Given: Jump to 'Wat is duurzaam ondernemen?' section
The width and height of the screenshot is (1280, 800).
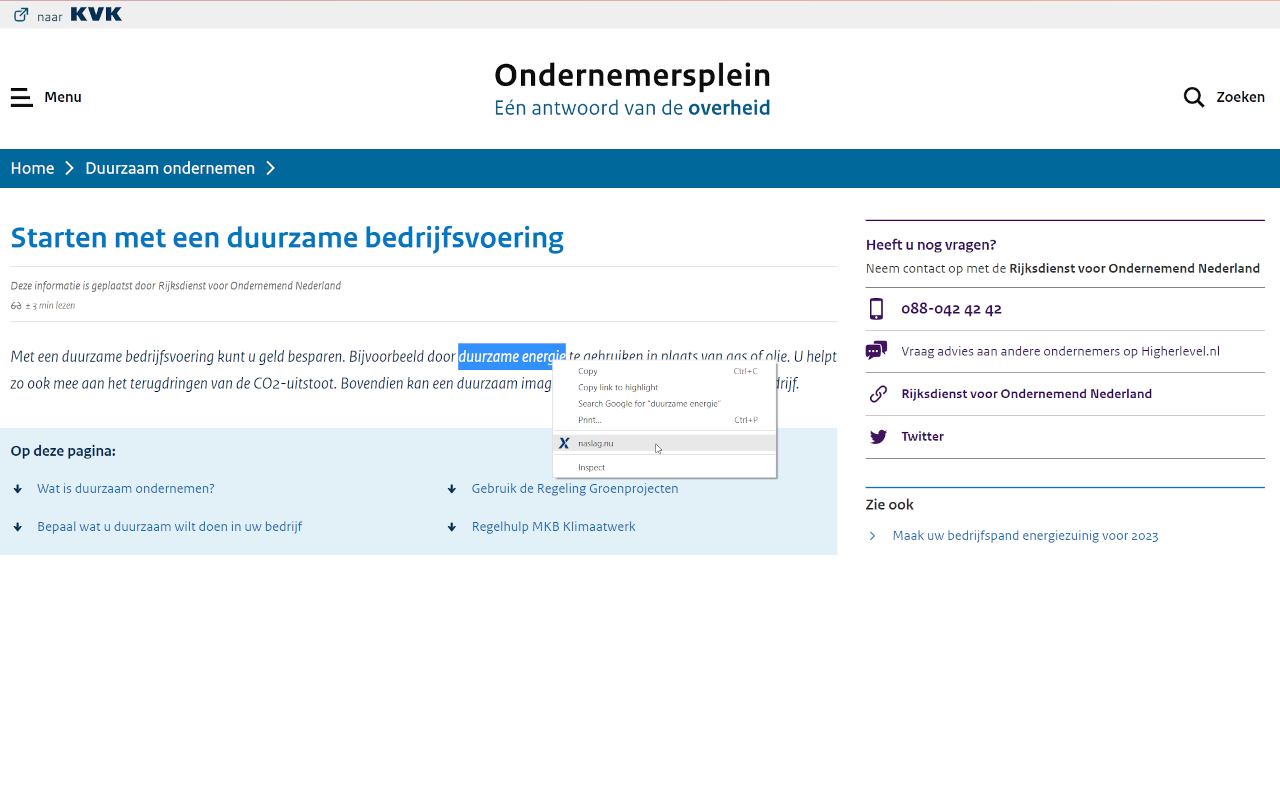Looking at the screenshot, I should (126, 489).
